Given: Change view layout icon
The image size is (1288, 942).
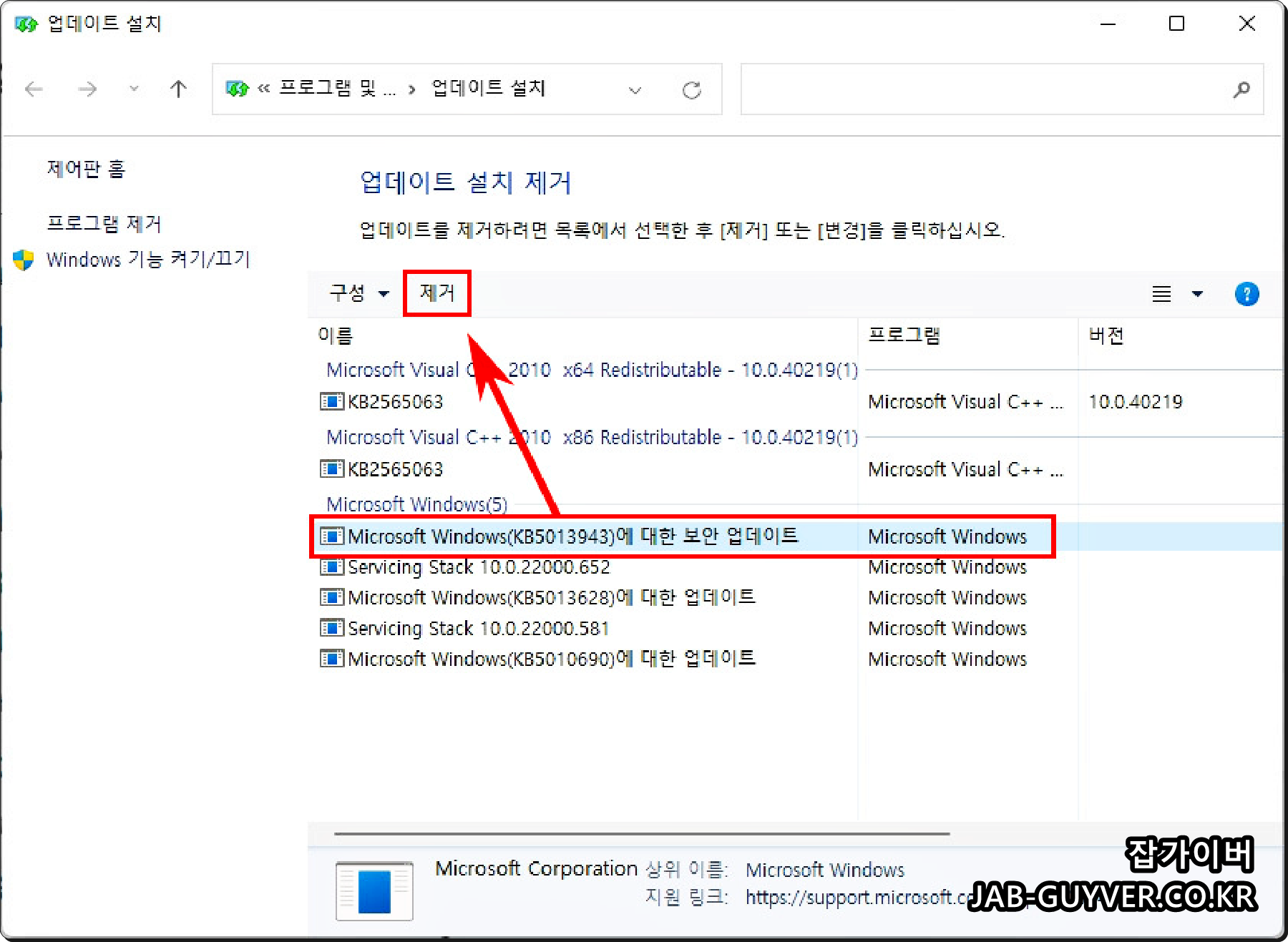Looking at the screenshot, I should 1161,294.
